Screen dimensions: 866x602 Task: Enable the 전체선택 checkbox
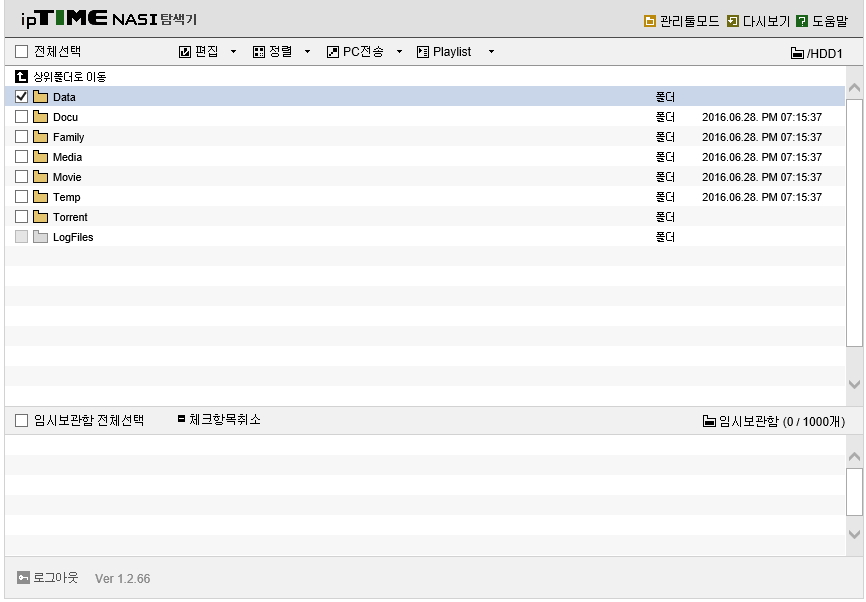[22, 51]
